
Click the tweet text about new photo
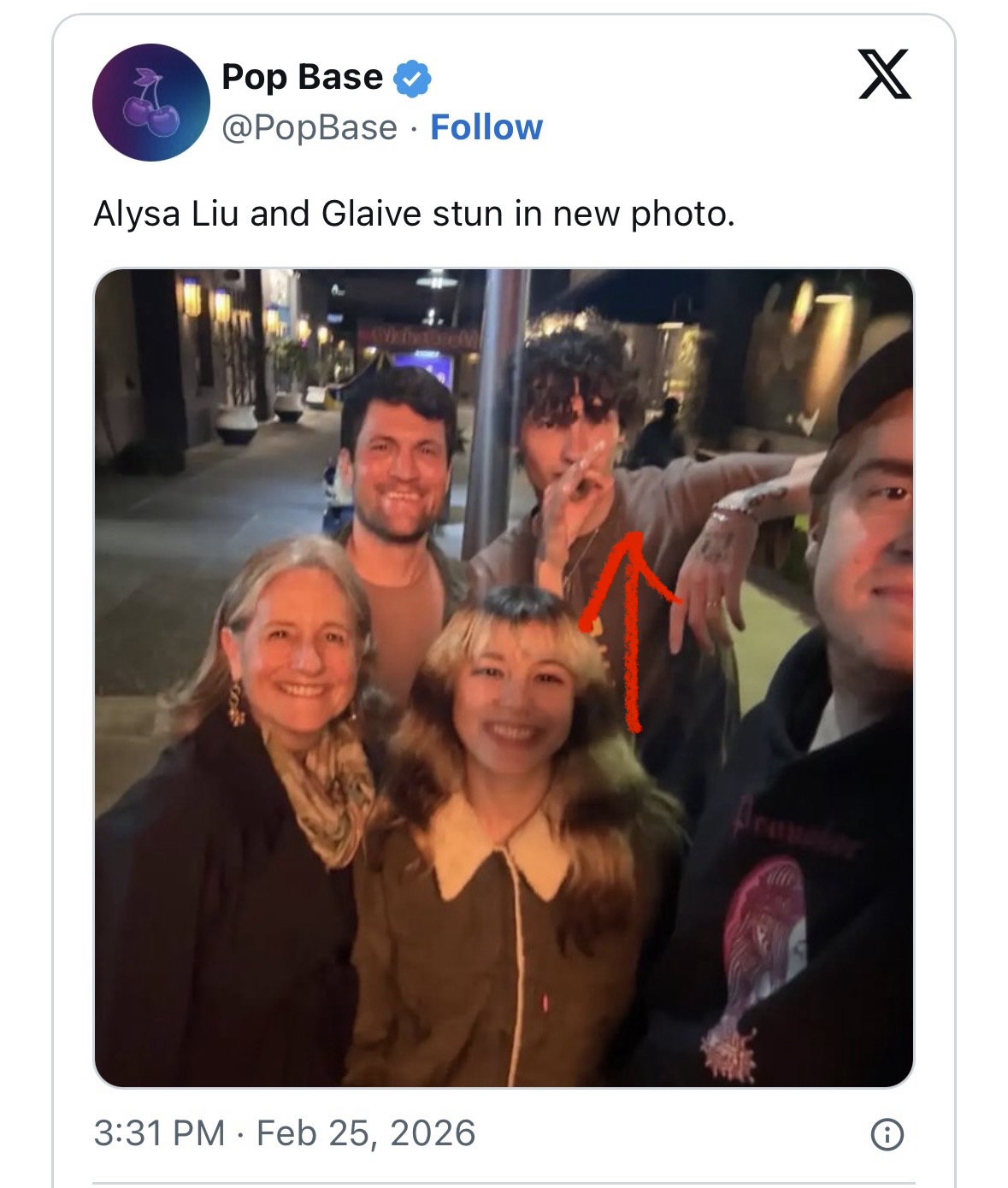coord(414,214)
